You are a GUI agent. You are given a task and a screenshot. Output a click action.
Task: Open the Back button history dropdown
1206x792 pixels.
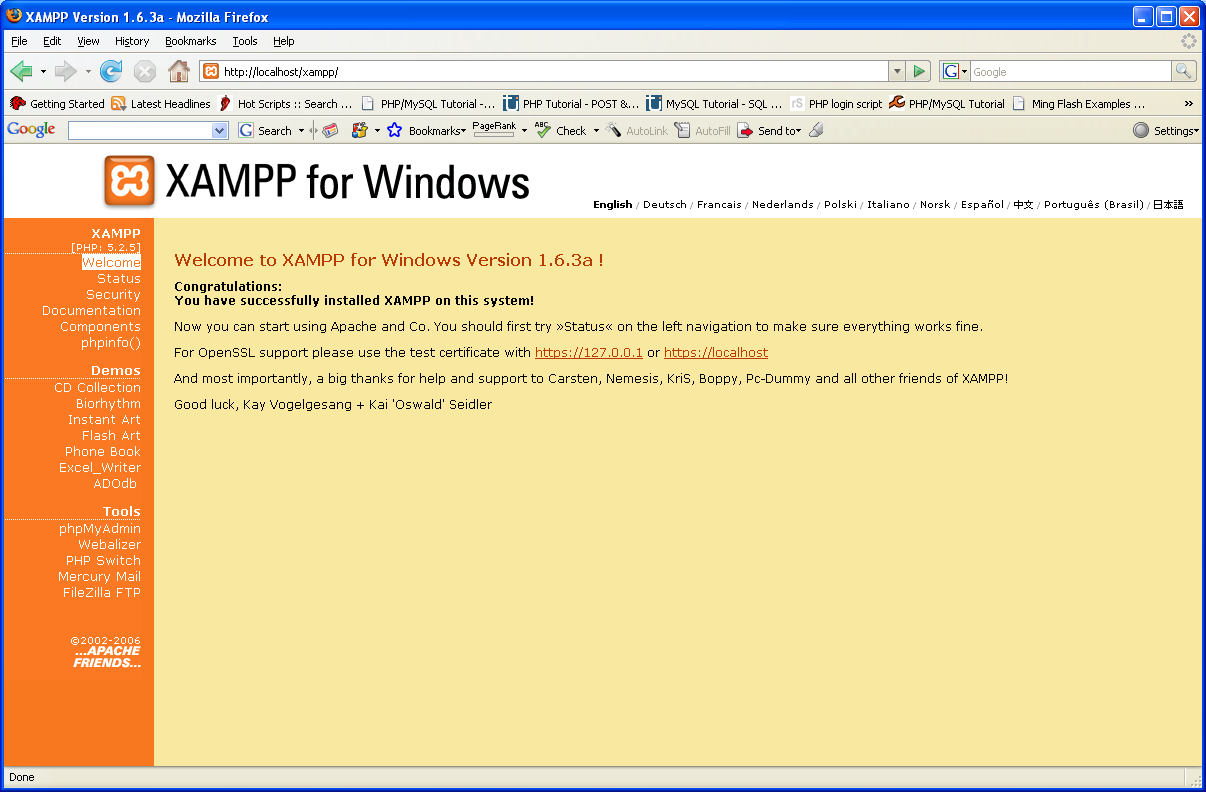coord(43,71)
